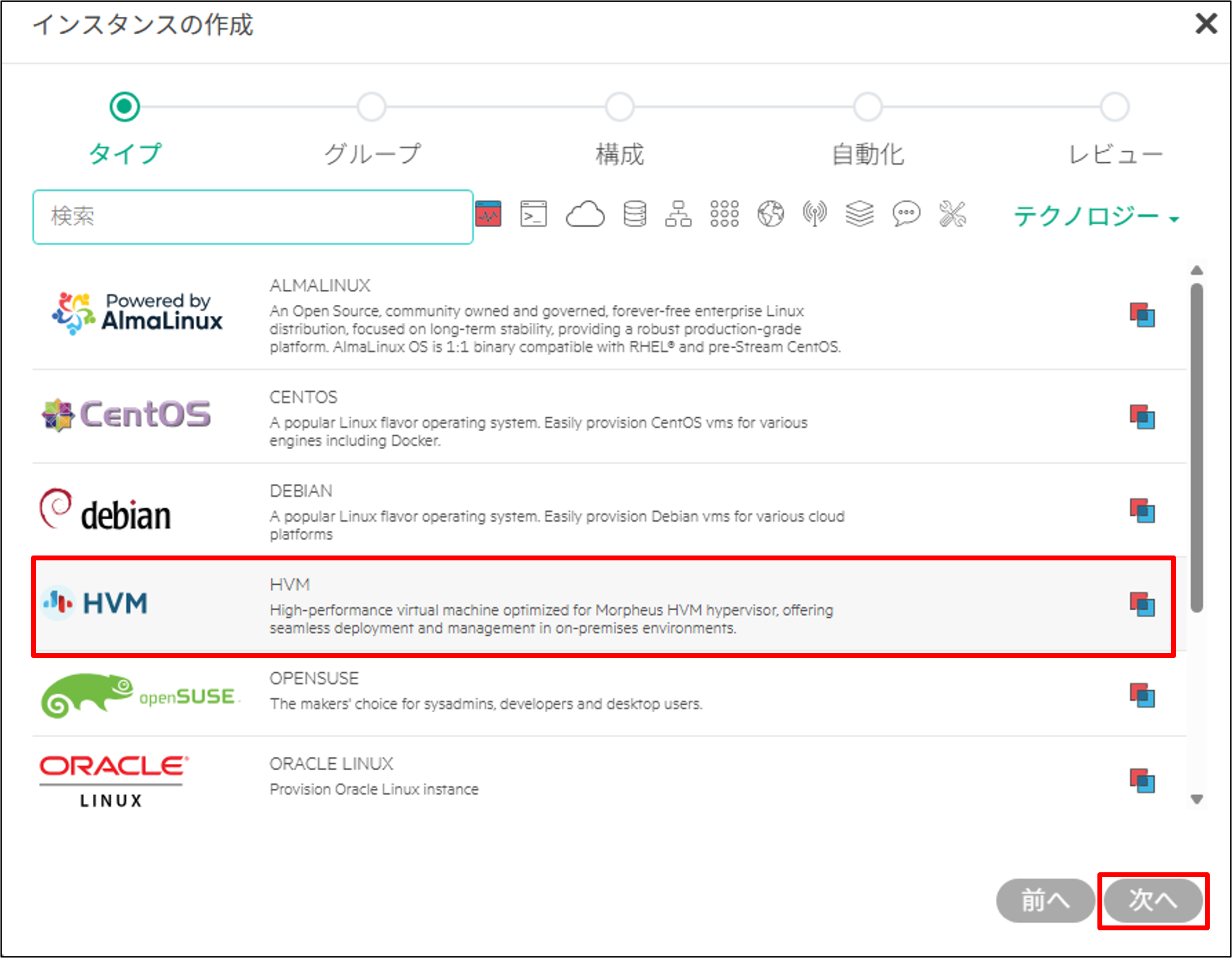Screen dimensions: 1232x958
Task: Select the openSUSE logo
Action: point(141,696)
